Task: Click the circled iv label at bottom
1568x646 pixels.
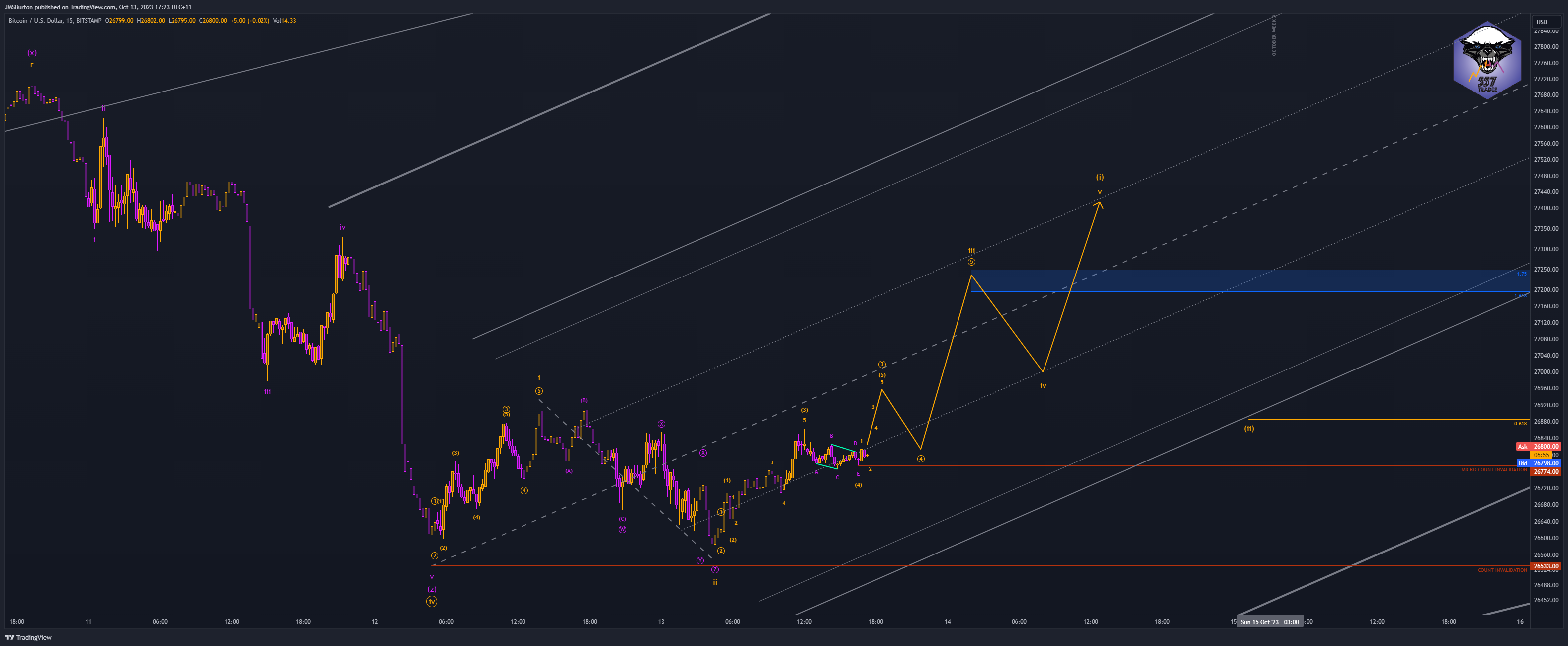Action: coord(432,602)
